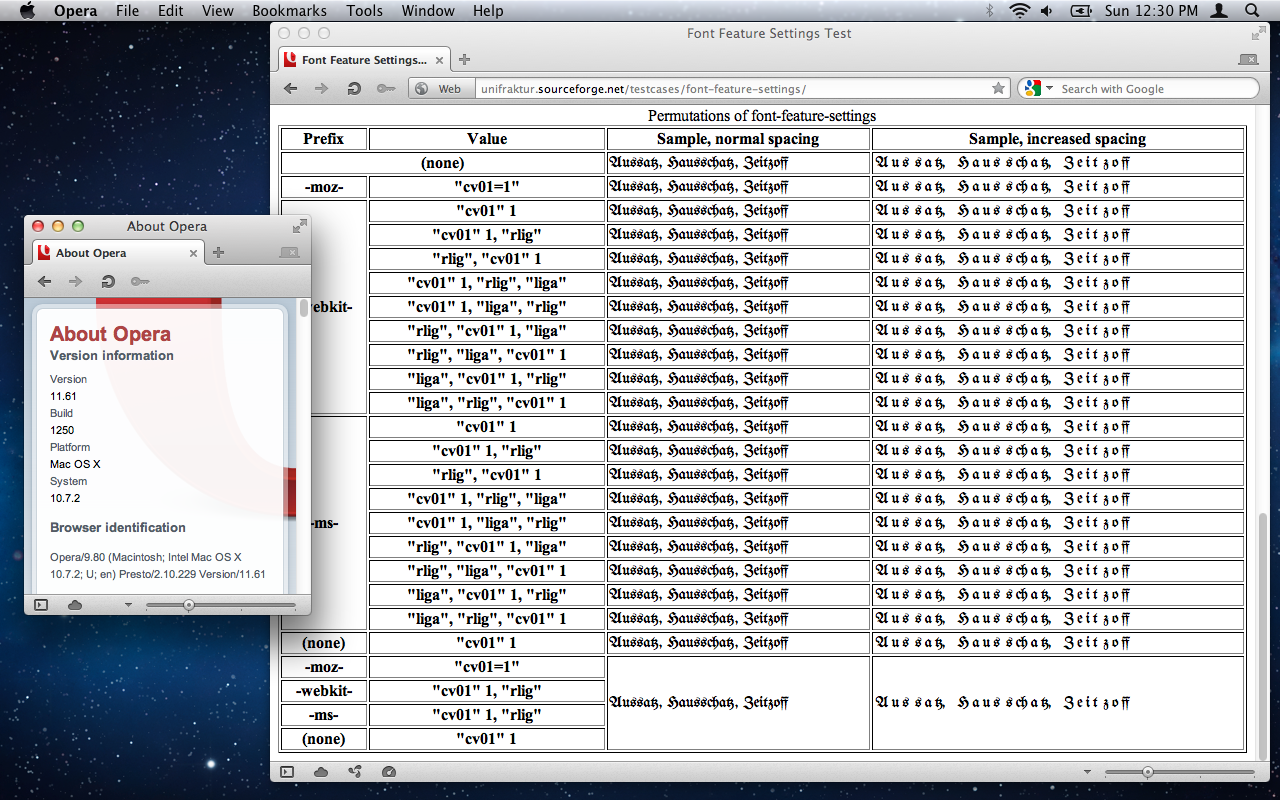This screenshot has height=800, width=1280.
Task: Add new tab in Font Feature Settings window
Action: [464, 60]
